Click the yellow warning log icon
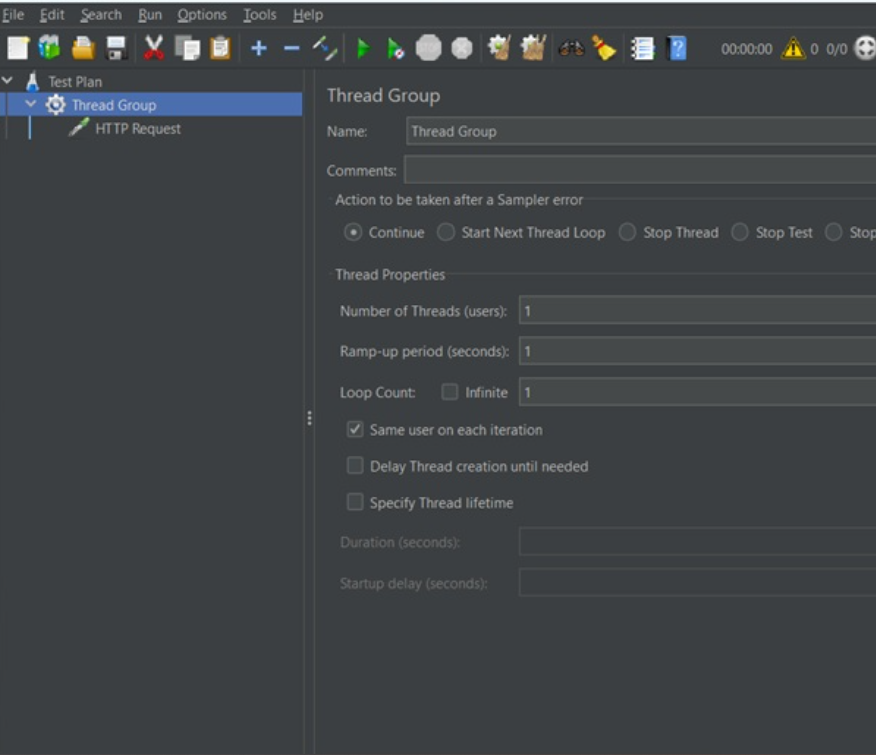The height and width of the screenshot is (755, 876). [793, 48]
